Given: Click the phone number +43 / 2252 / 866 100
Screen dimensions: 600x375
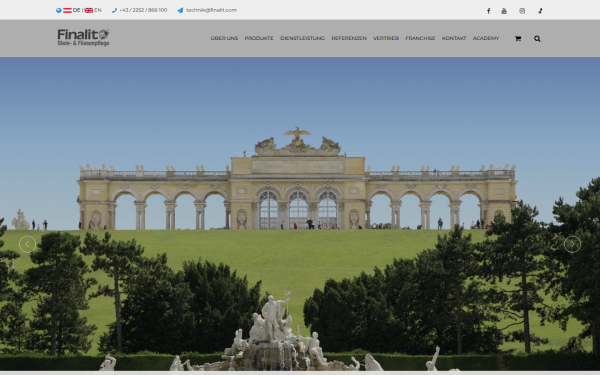Looking at the screenshot, I should [143, 10].
